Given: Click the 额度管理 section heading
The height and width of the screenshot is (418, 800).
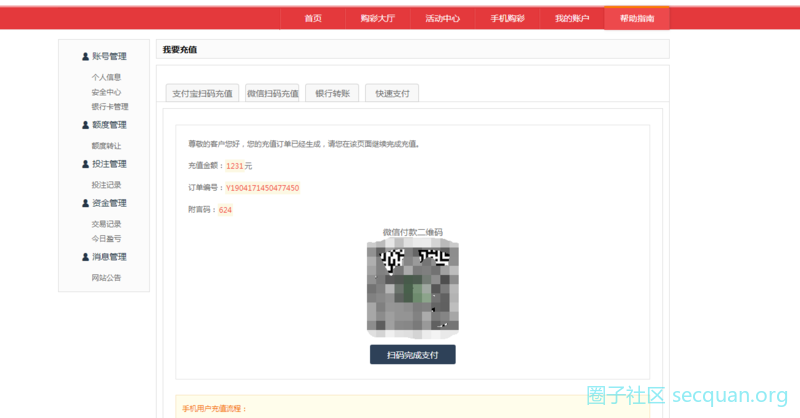Looking at the screenshot, I should tap(109, 125).
